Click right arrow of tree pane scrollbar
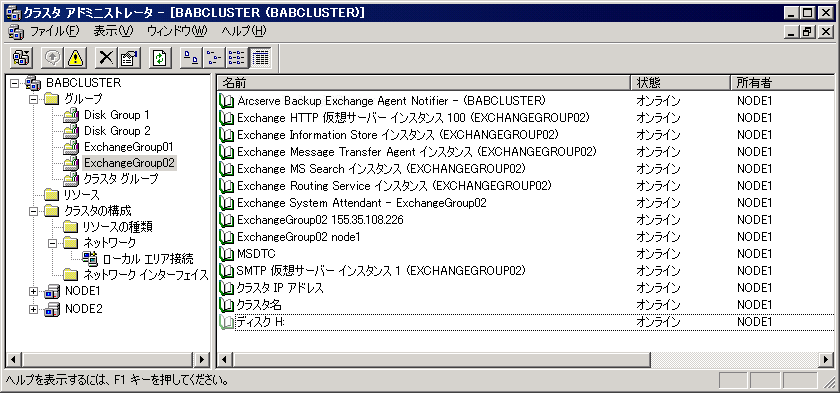This screenshot has width=840, height=393. point(202,359)
